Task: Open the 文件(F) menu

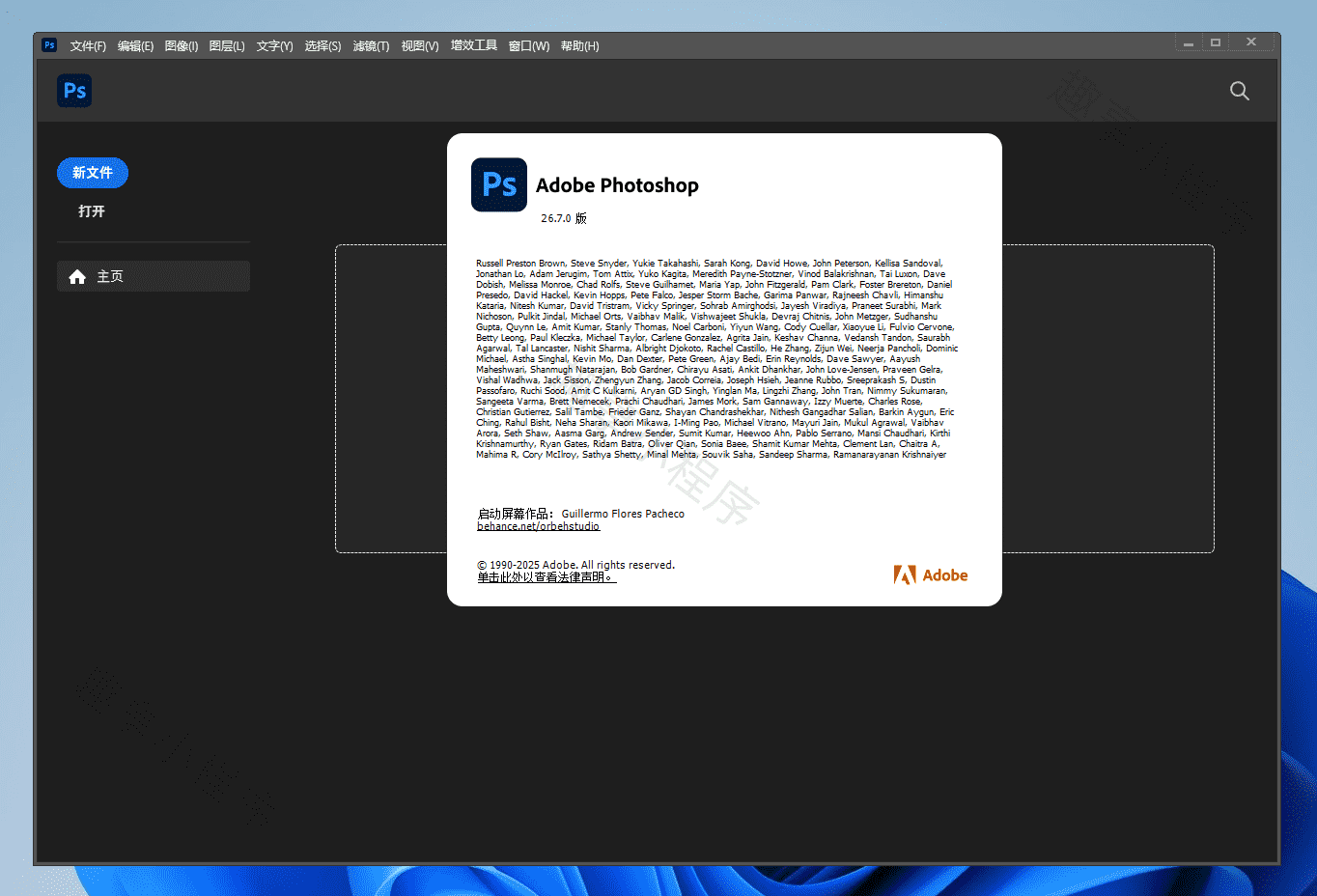Action: (88, 46)
